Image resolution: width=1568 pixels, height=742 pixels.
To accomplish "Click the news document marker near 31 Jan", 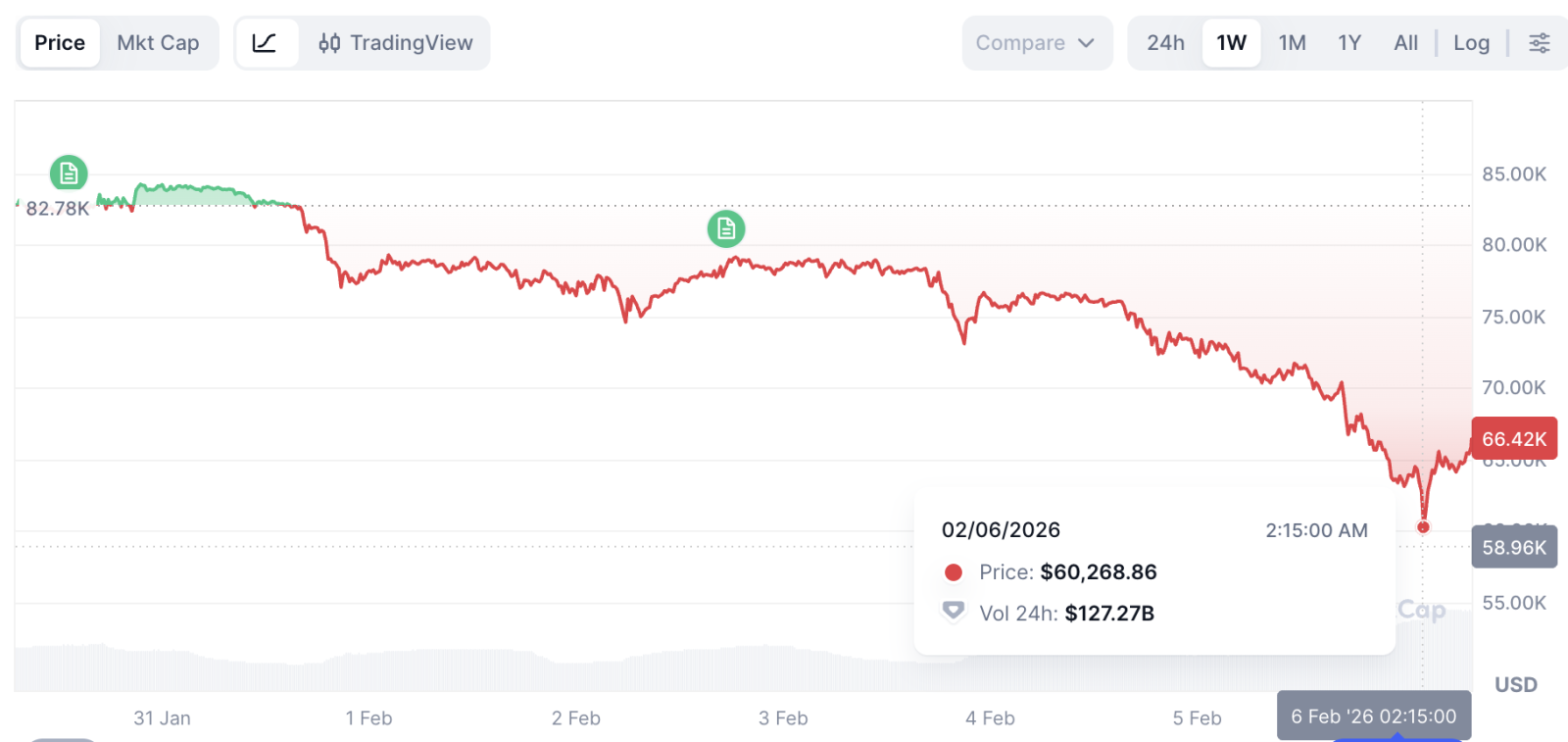I will 69,173.
